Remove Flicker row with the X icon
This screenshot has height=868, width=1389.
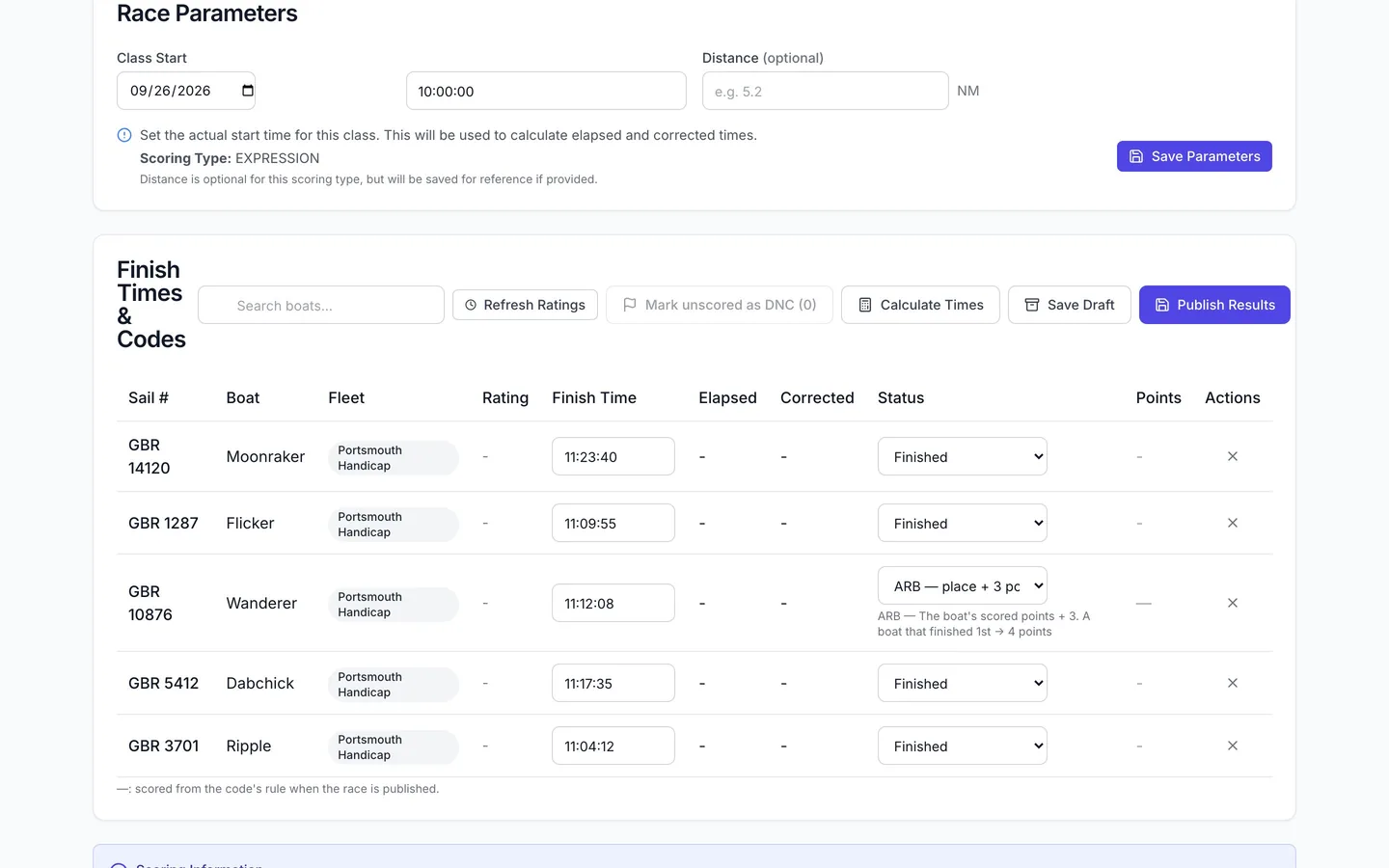[x=1233, y=523]
